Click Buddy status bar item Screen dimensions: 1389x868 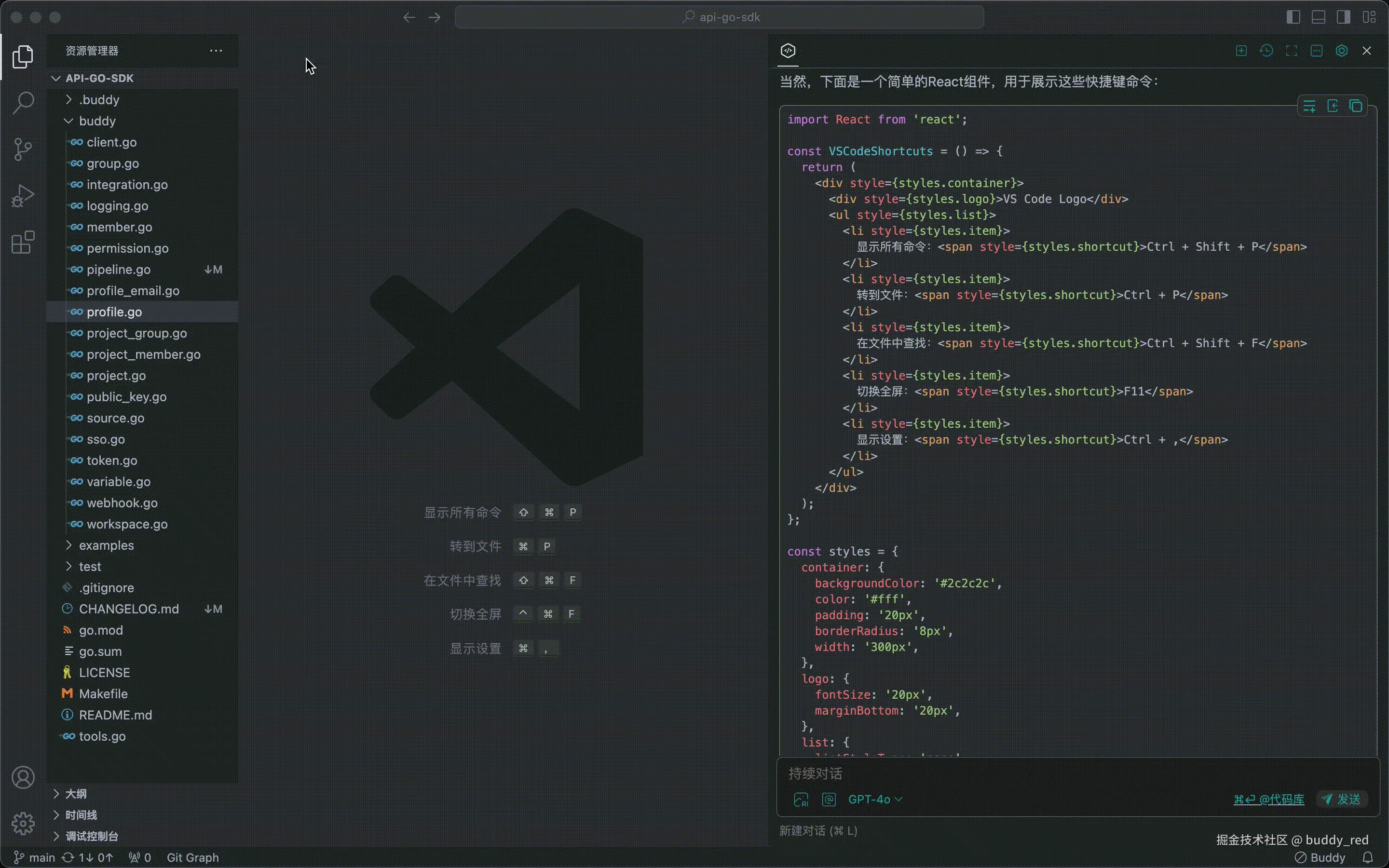pos(1321,858)
